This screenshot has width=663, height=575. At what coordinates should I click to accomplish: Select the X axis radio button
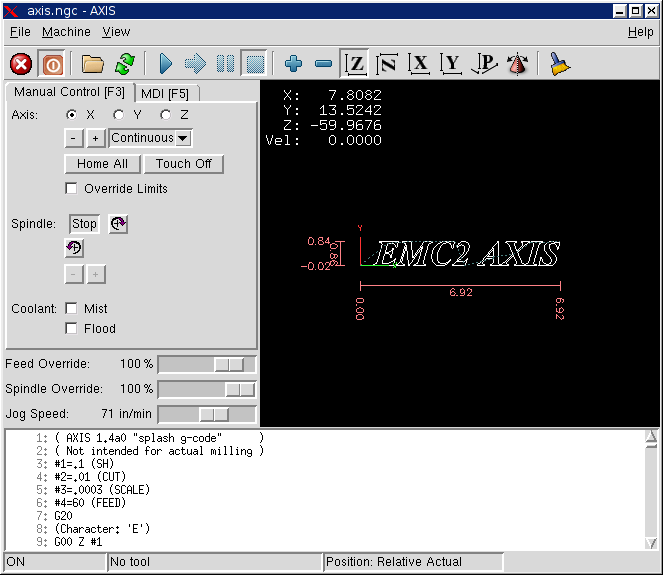pos(71,115)
